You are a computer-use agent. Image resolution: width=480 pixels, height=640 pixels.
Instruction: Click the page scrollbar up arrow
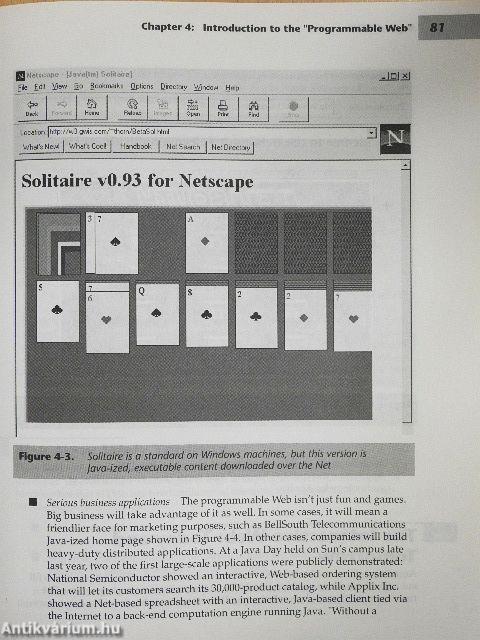coord(406,165)
